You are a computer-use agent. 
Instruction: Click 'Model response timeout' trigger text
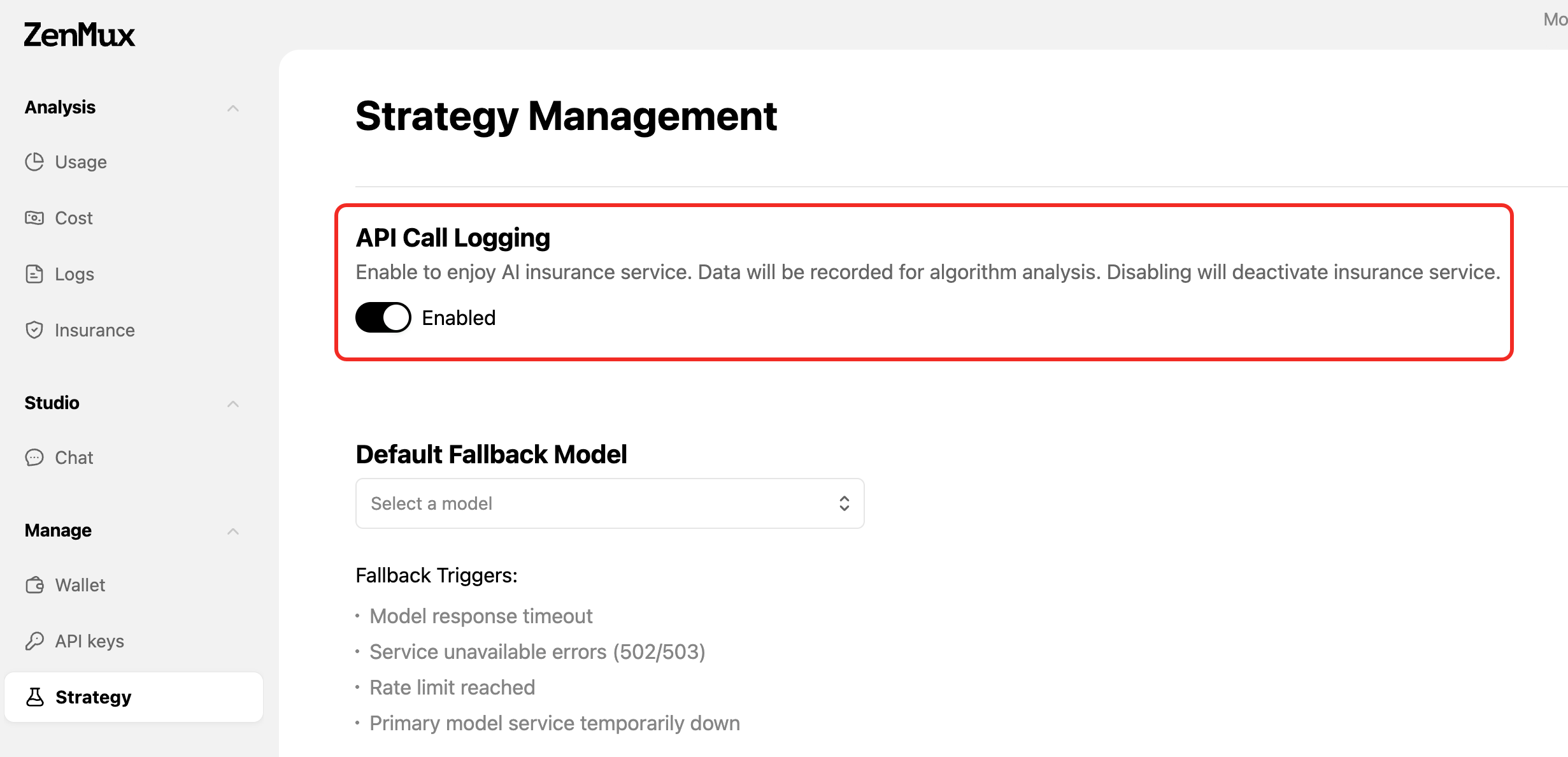tap(481, 616)
